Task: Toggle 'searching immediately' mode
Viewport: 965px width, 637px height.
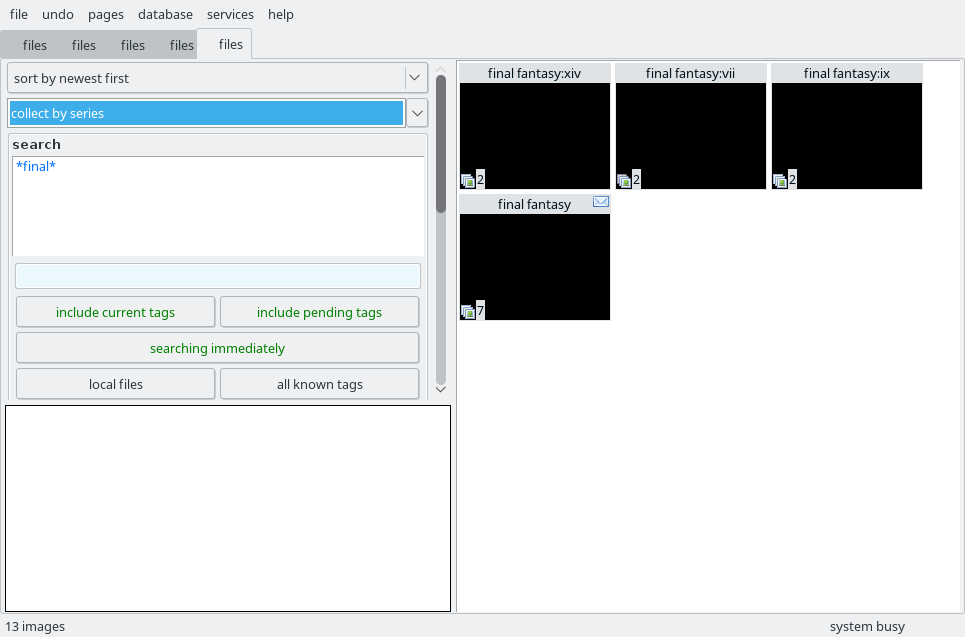Action: point(218,348)
